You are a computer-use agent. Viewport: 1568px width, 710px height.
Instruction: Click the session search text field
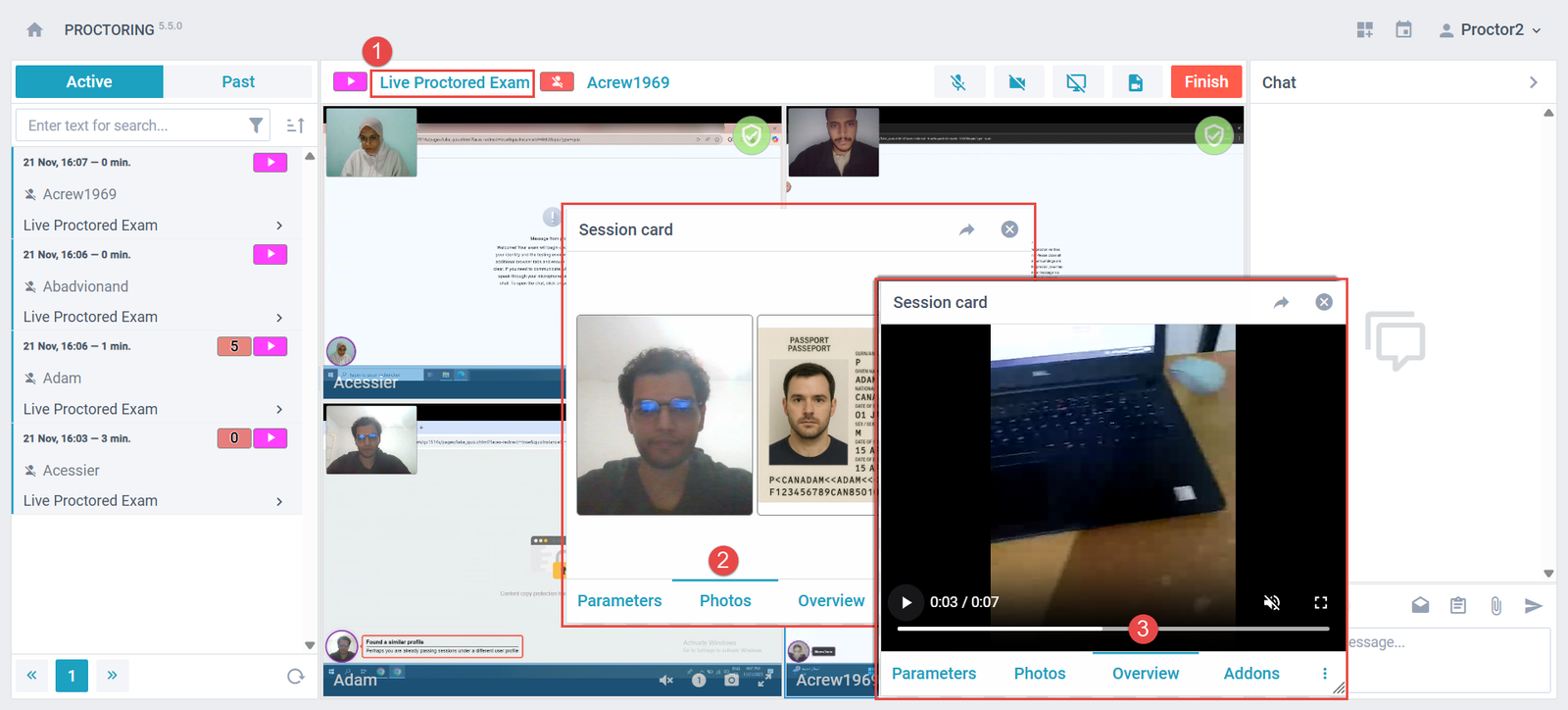click(132, 126)
